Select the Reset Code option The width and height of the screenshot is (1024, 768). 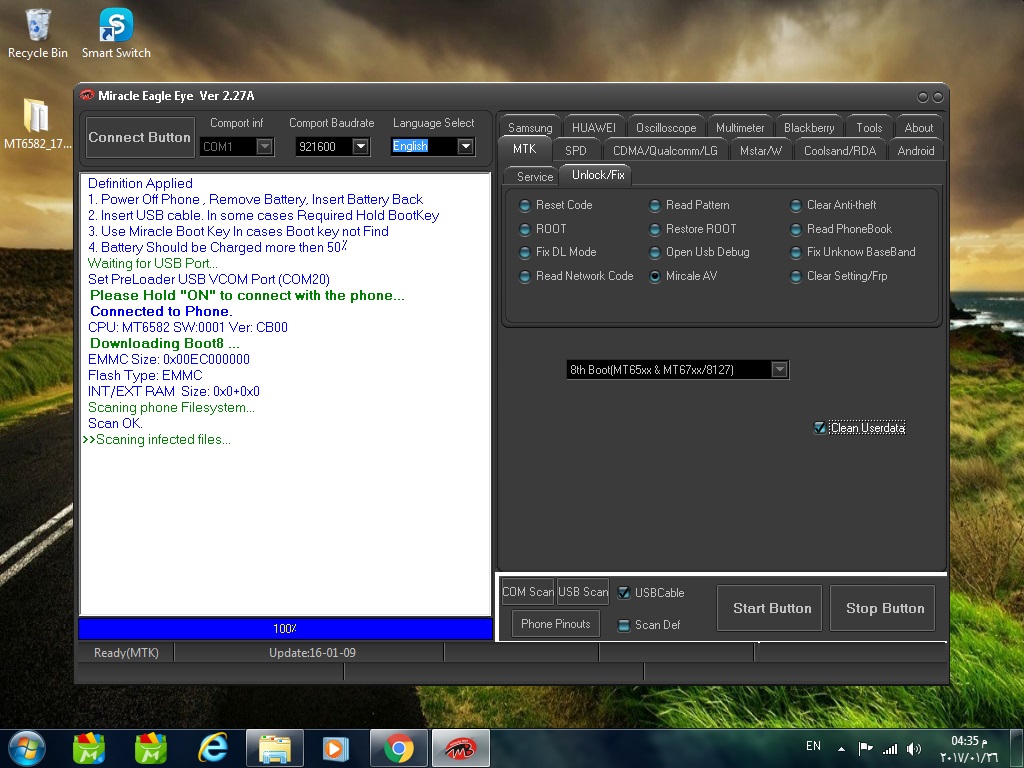[556, 205]
